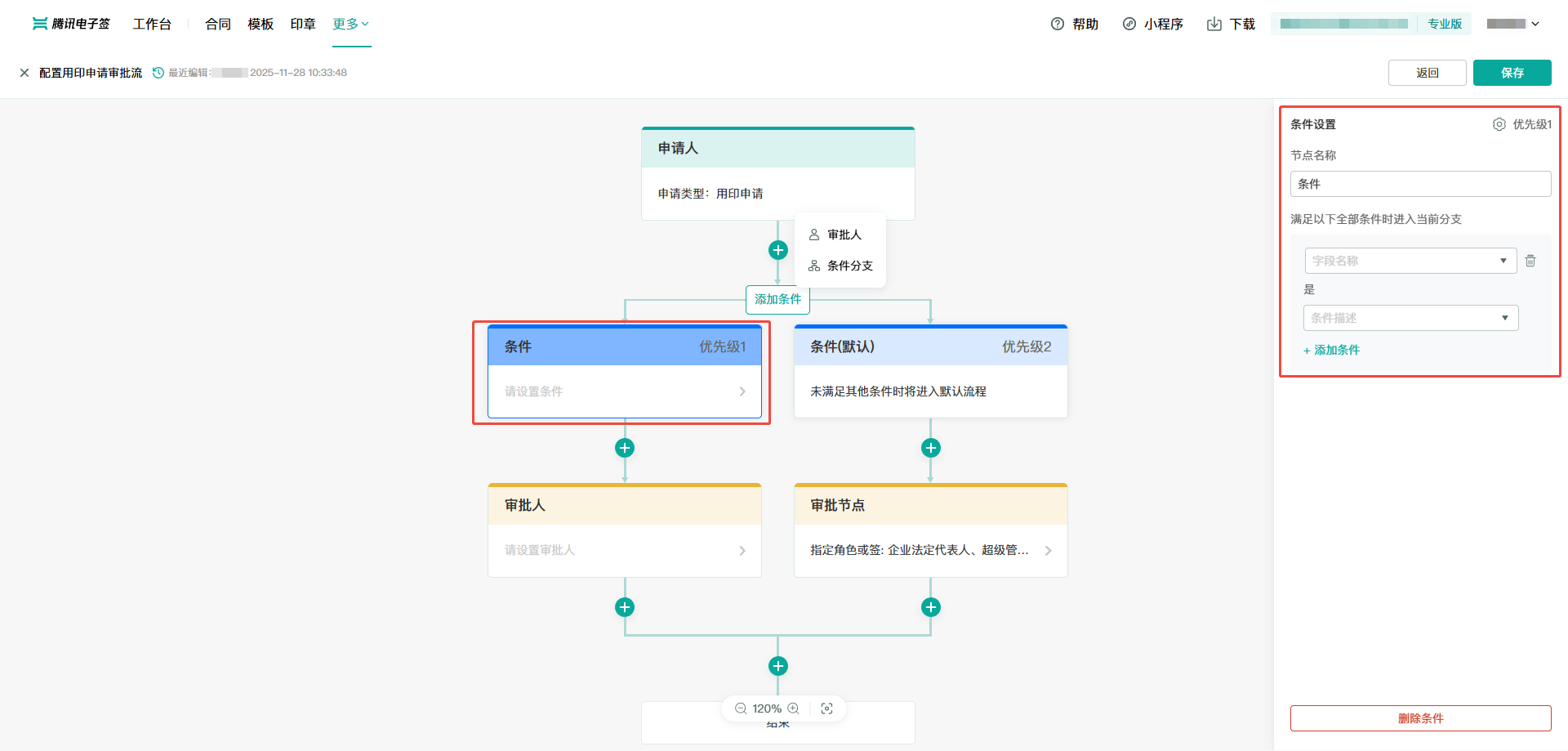This screenshot has width=1568, height=751.
Task: Click the 删除条件 delete condition button
Action: click(x=1420, y=718)
